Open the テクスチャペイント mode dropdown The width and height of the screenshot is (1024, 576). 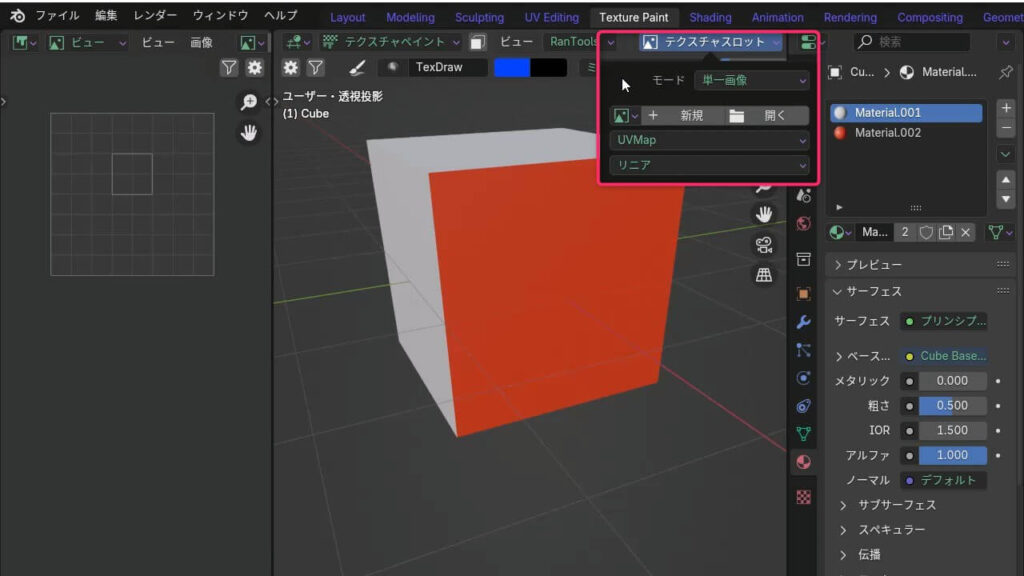click(391, 42)
